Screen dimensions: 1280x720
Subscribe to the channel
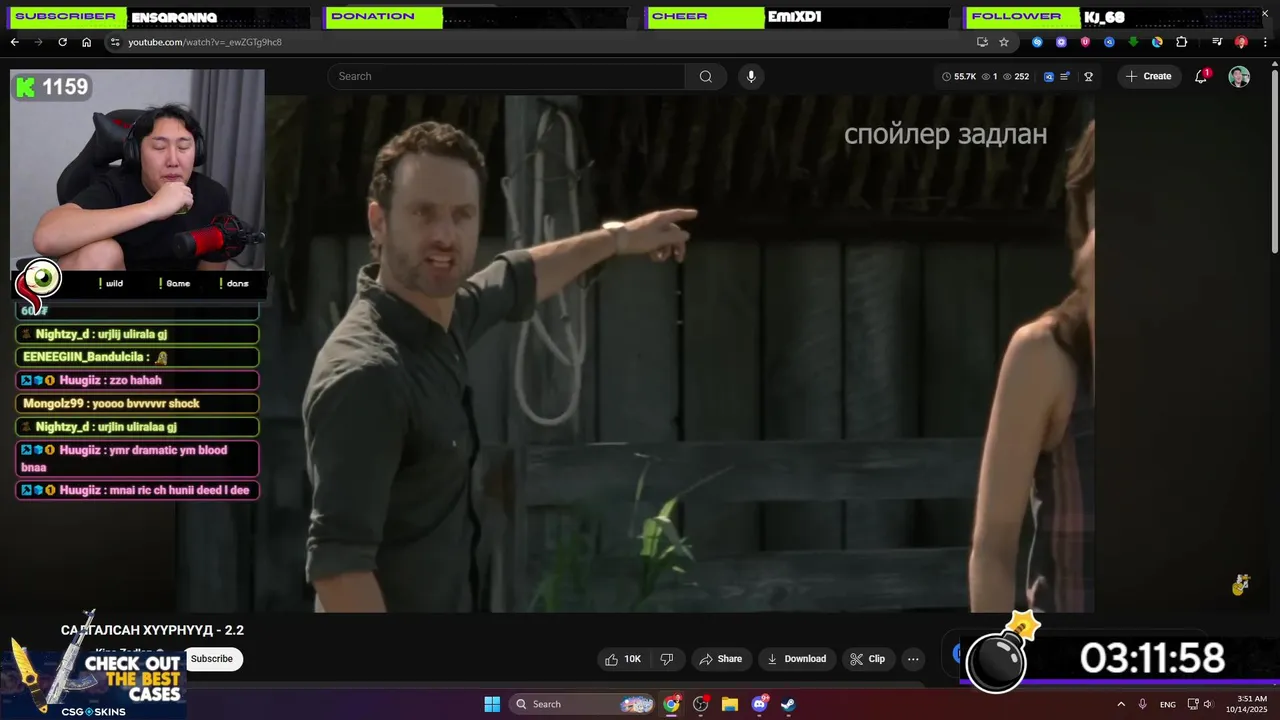tap(212, 659)
